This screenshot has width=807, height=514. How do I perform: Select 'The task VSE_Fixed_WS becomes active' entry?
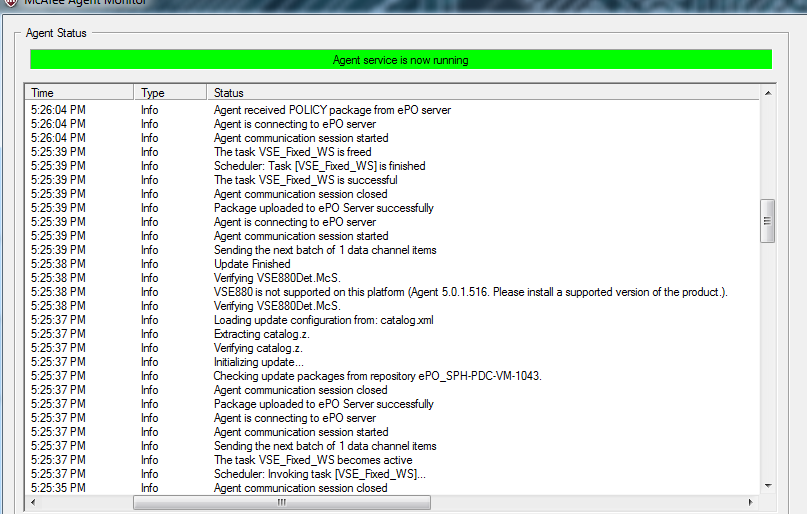coord(313,460)
